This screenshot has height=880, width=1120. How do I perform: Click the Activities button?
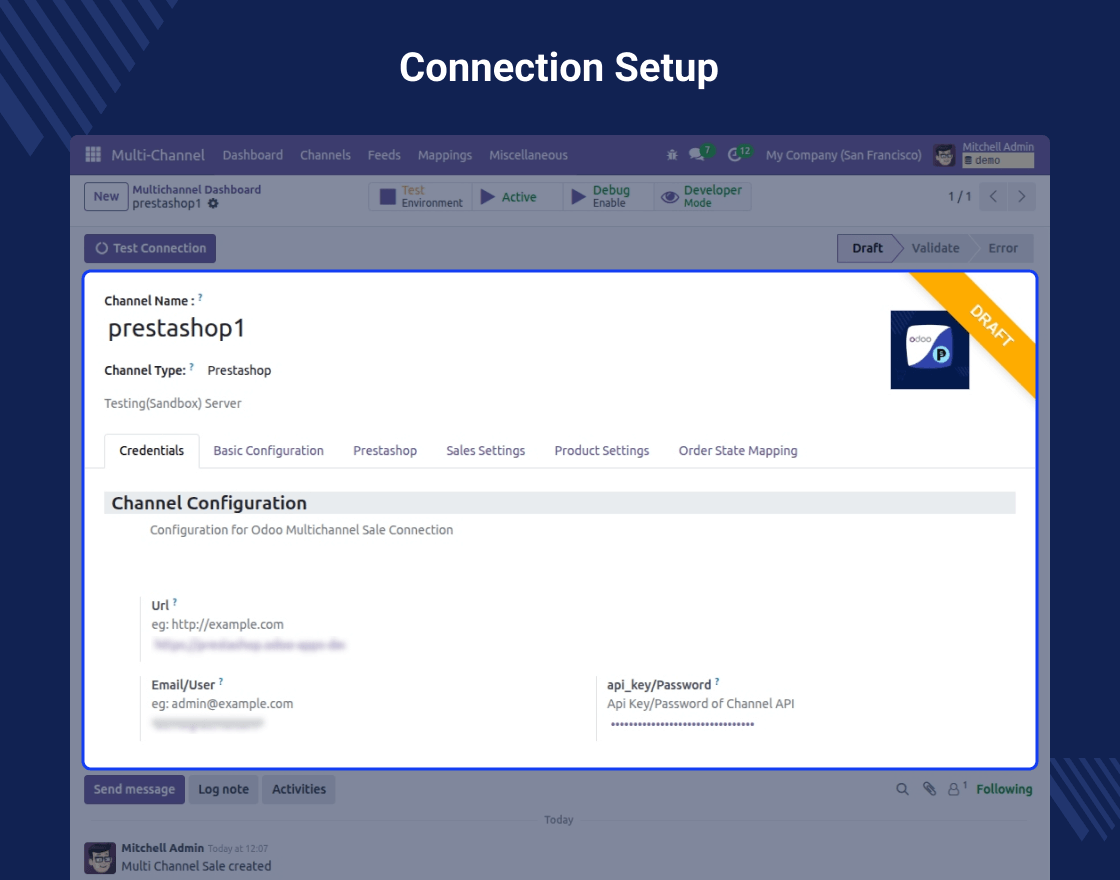pyautogui.click(x=299, y=789)
